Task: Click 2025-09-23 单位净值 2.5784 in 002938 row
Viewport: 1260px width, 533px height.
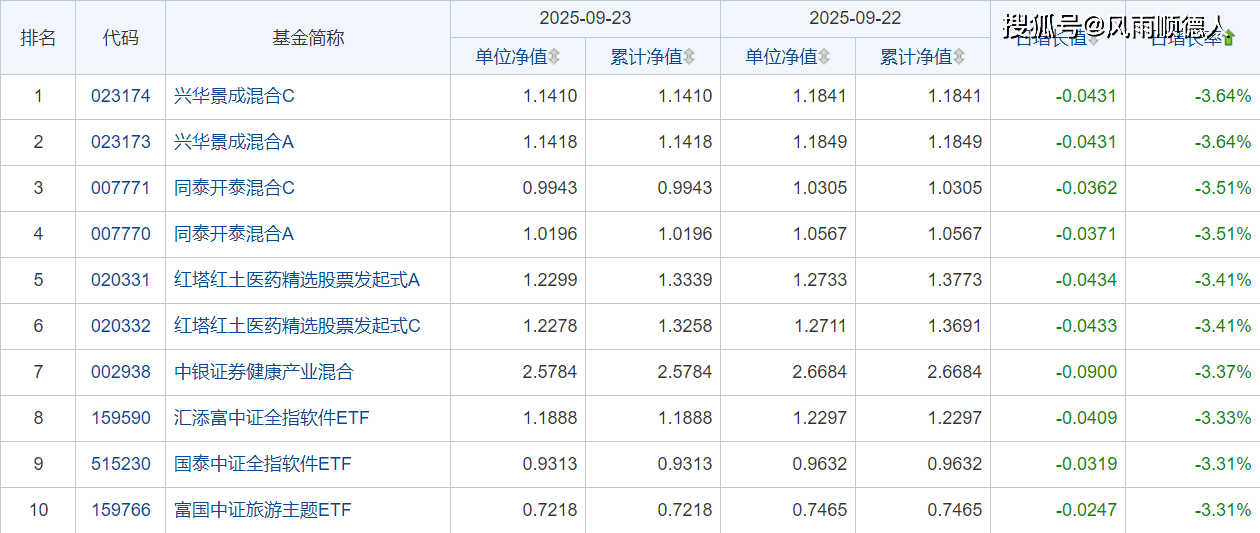Action: point(550,372)
